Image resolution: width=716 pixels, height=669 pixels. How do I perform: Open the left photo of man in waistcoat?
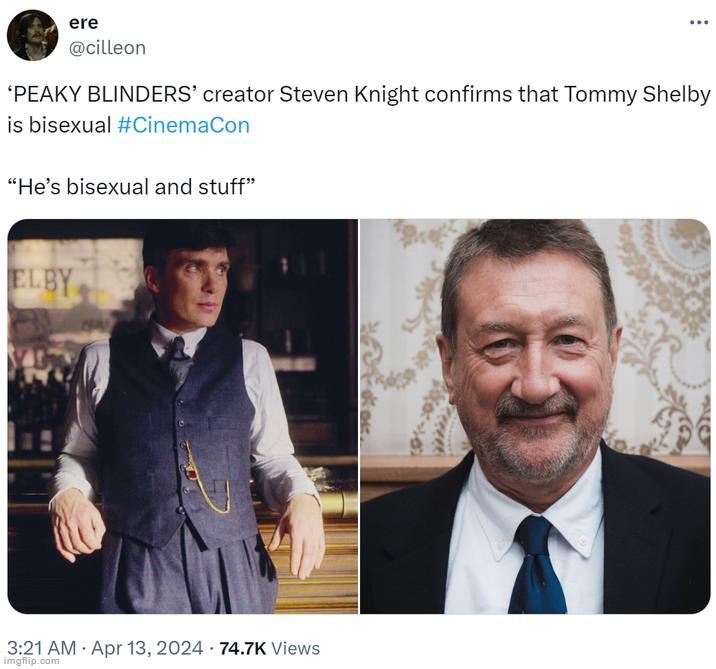tap(183, 416)
